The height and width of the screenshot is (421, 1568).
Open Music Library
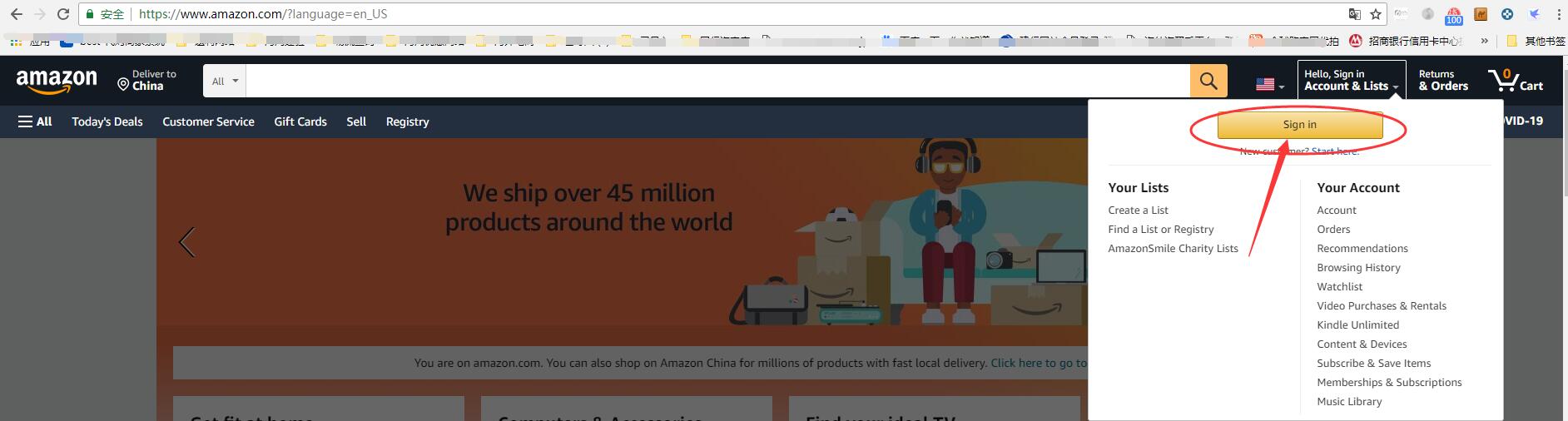click(1349, 402)
